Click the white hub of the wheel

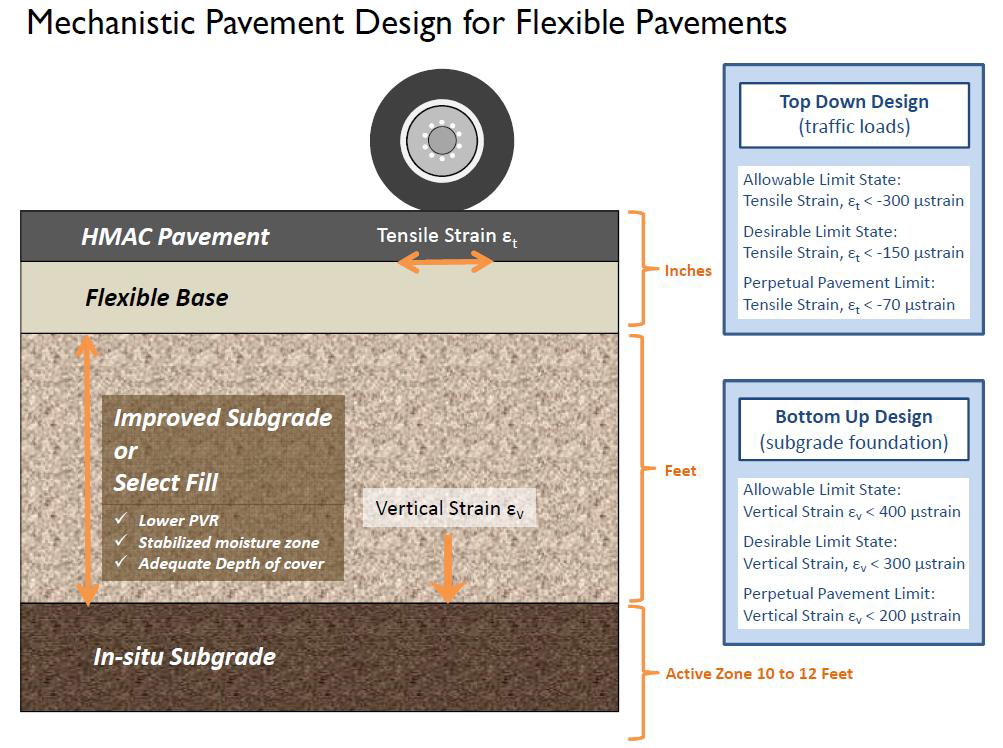pos(442,140)
